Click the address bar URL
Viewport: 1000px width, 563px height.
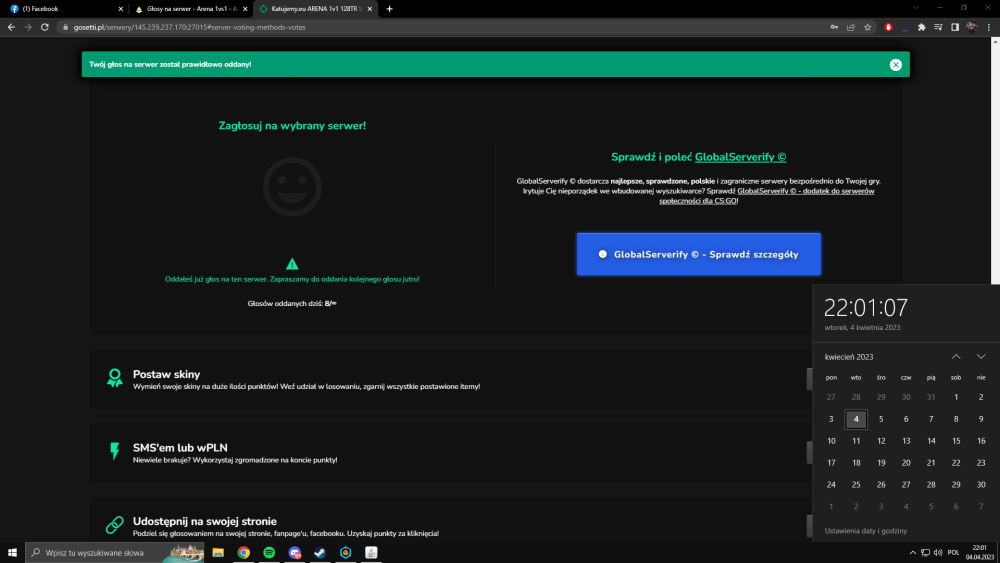[x=189, y=27]
